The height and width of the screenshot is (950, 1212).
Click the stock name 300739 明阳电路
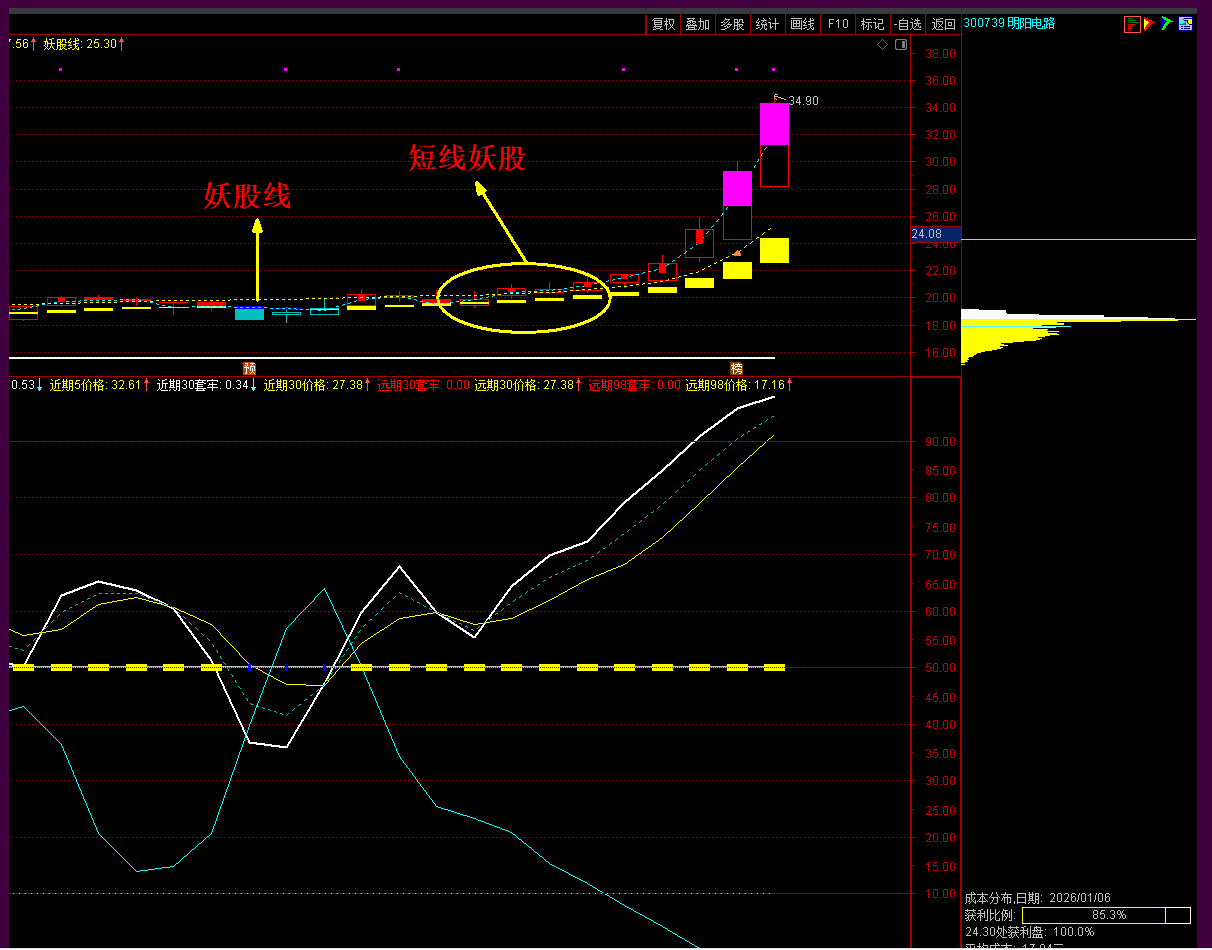(1009, 23)
